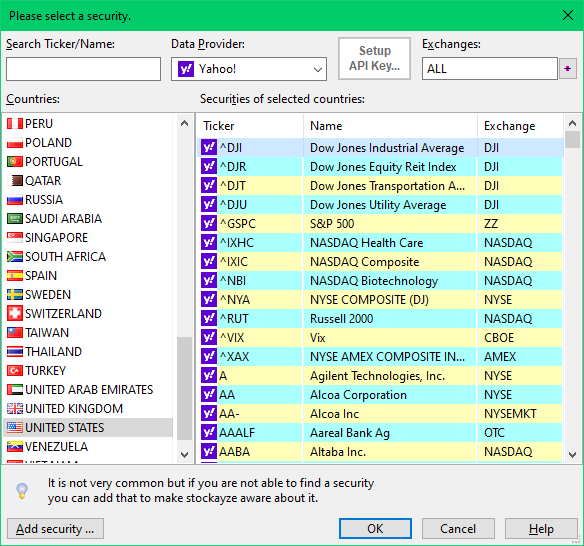Viewport: 584px width, 546px height.
Task: Click the United Arab Emirates flag icon
Action: 15,390
